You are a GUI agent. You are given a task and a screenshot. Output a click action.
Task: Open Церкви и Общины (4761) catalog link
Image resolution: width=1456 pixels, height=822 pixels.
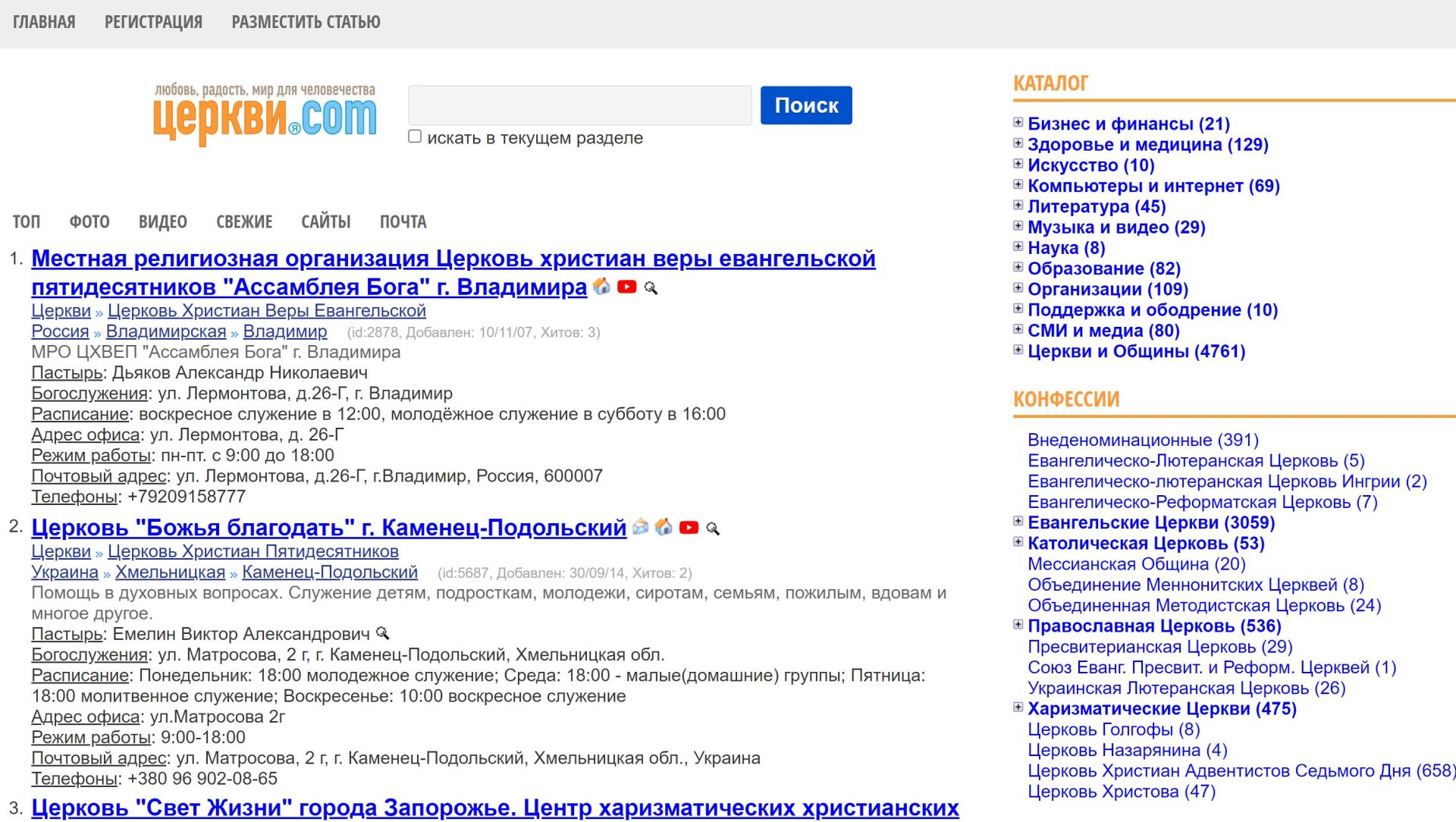coord(1137,351)
